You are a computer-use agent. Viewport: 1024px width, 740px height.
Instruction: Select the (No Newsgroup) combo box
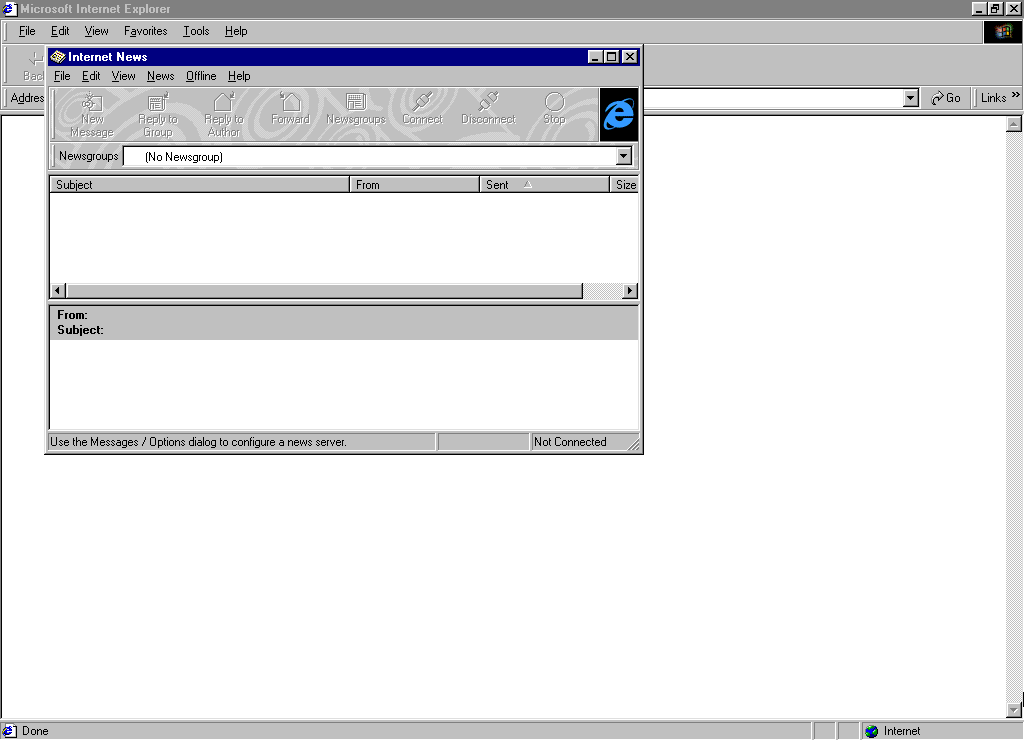tap(378, 156)
